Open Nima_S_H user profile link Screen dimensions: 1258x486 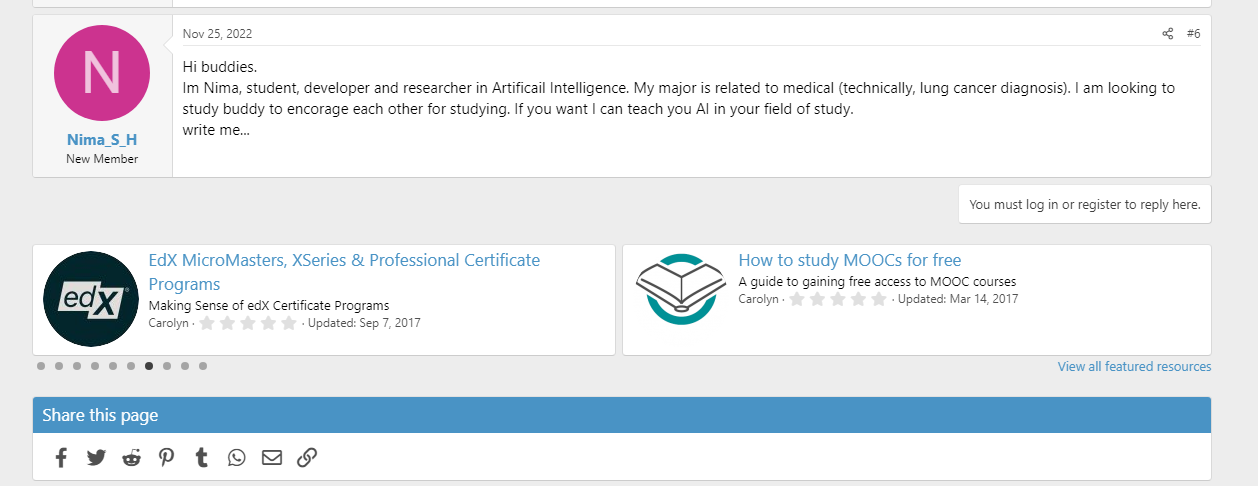[102, 140]
